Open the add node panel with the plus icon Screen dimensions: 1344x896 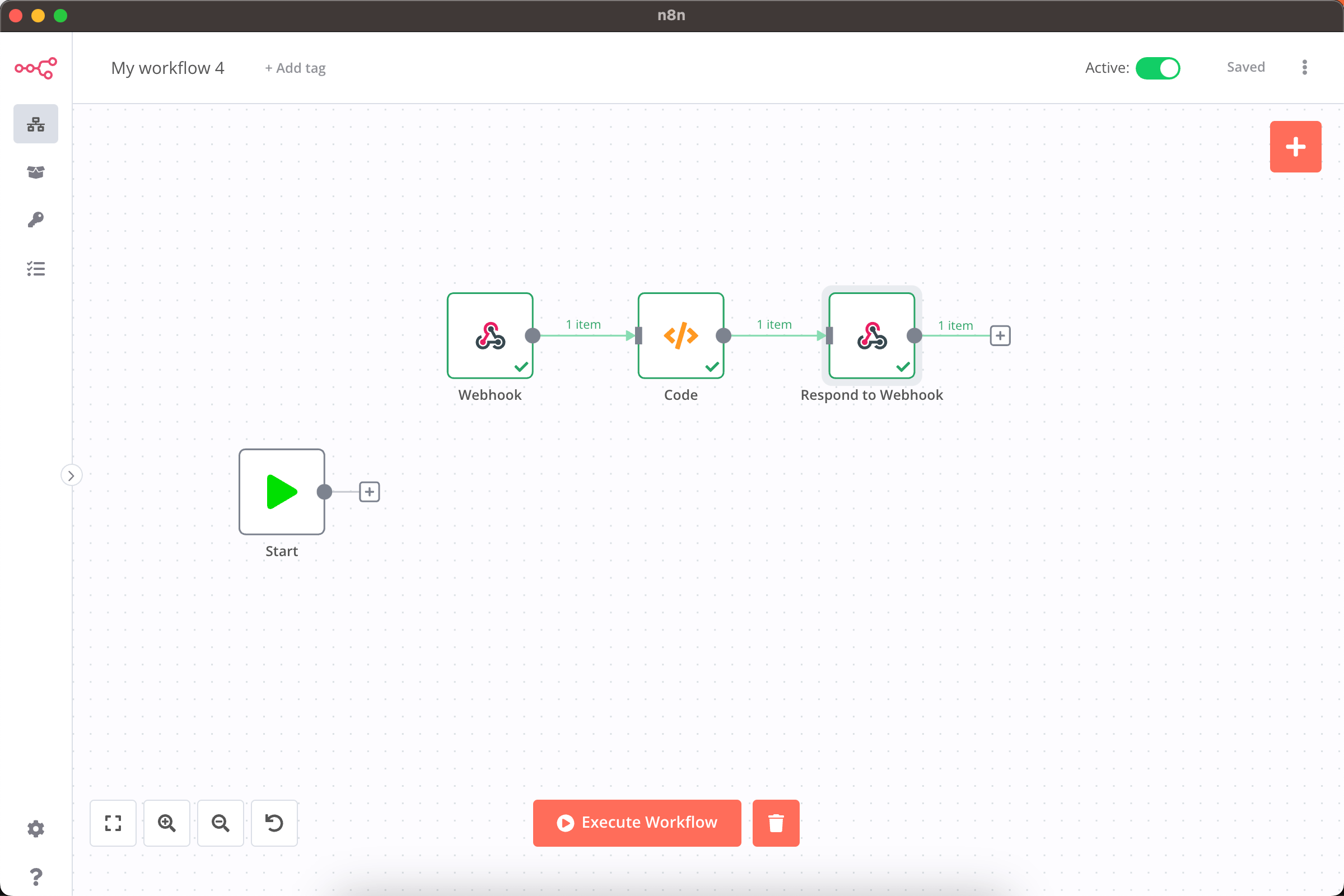(x=1295, y=146)
